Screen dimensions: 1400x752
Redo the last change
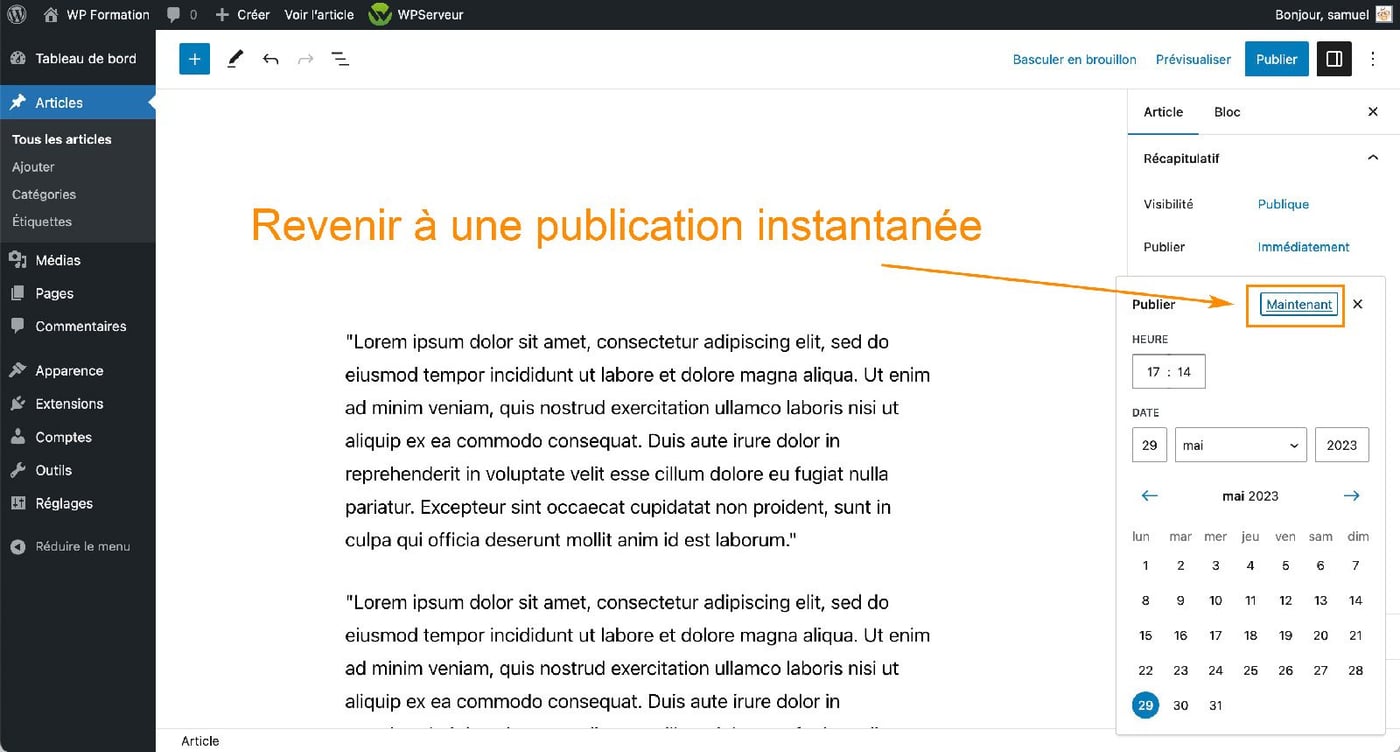(x=304, y=58)
